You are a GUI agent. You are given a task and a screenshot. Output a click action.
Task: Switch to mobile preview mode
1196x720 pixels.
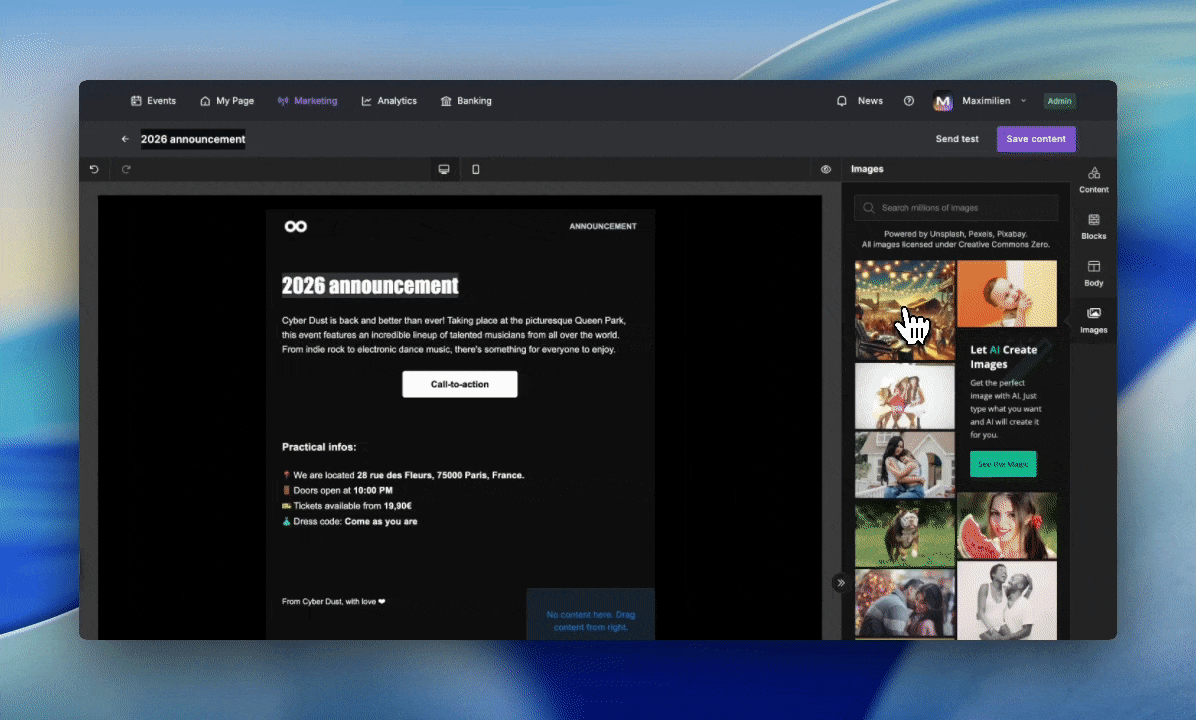pyautogui.click(x=476, y=169)
